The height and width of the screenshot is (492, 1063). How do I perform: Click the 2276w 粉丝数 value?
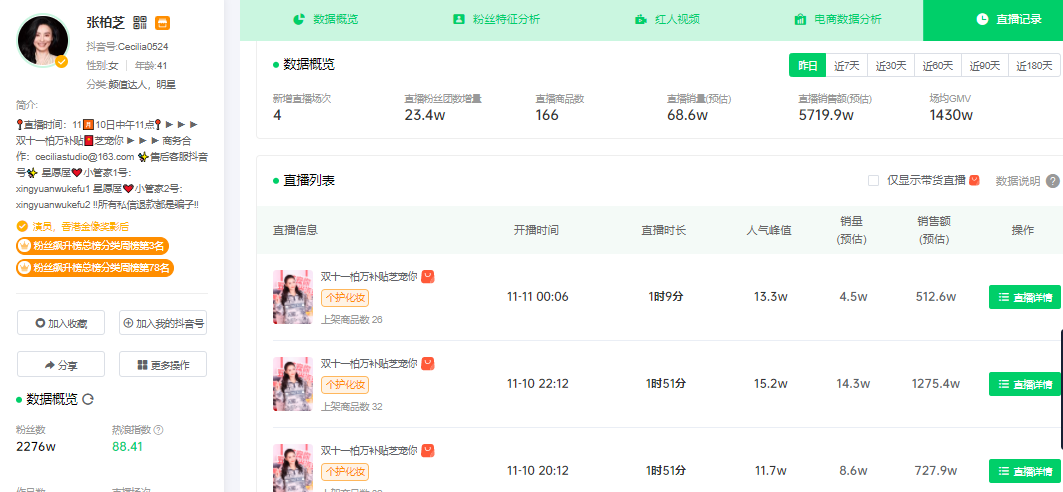click(36, 447)
